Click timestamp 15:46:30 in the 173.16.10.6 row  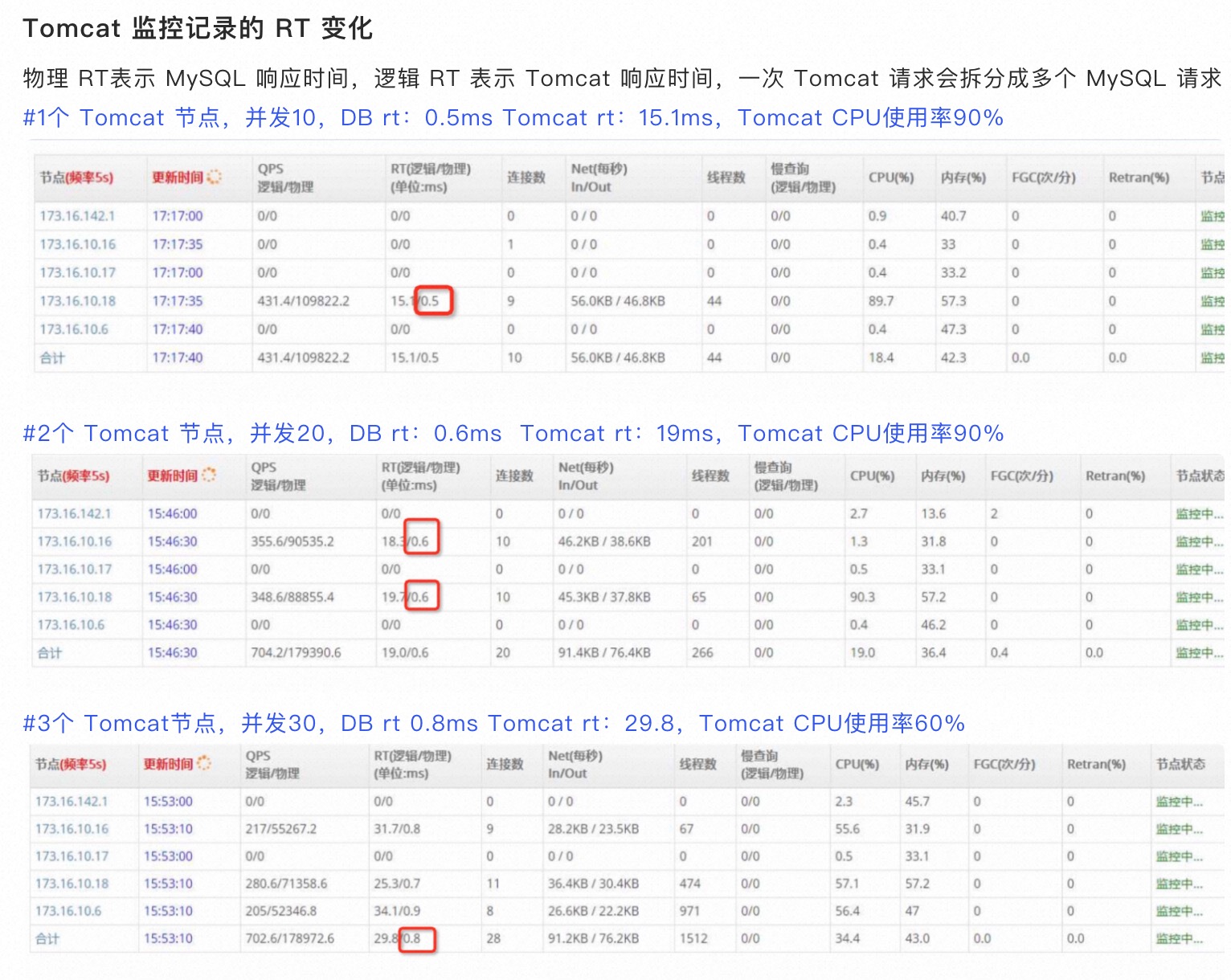click(172, 624)
